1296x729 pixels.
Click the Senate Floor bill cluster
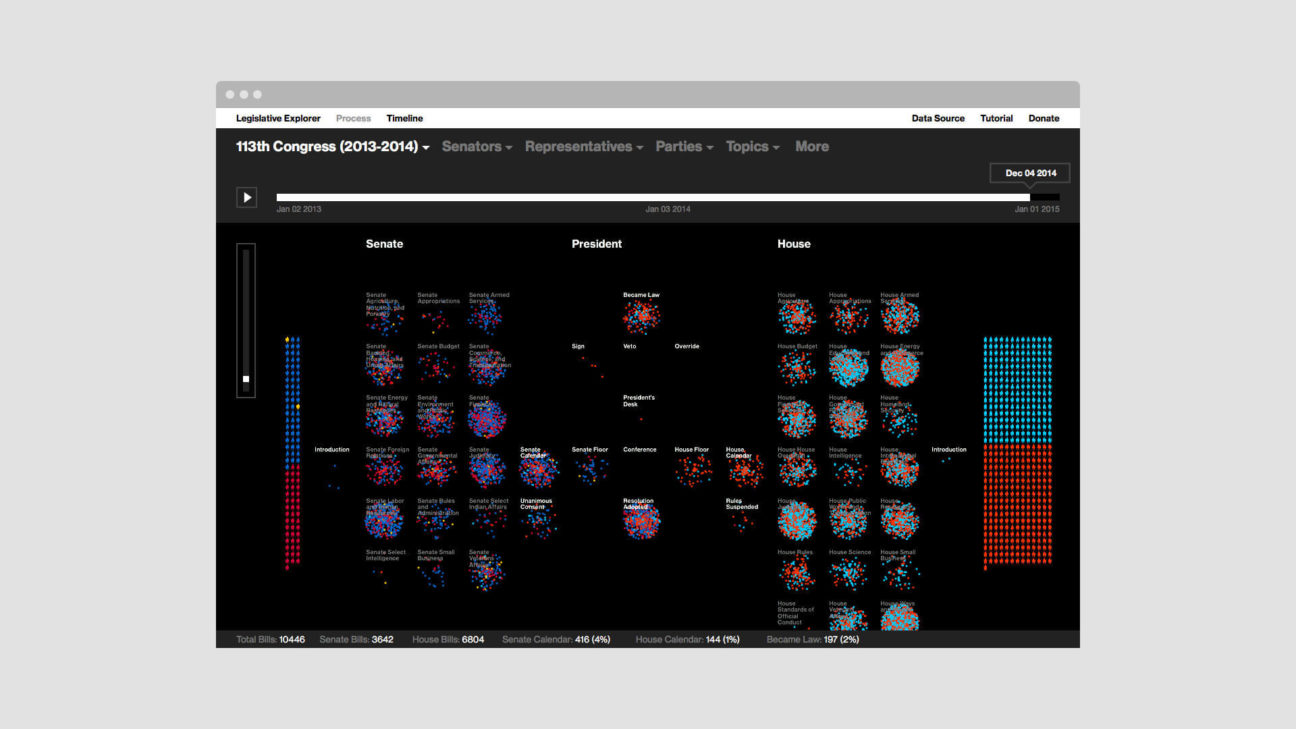590,470
